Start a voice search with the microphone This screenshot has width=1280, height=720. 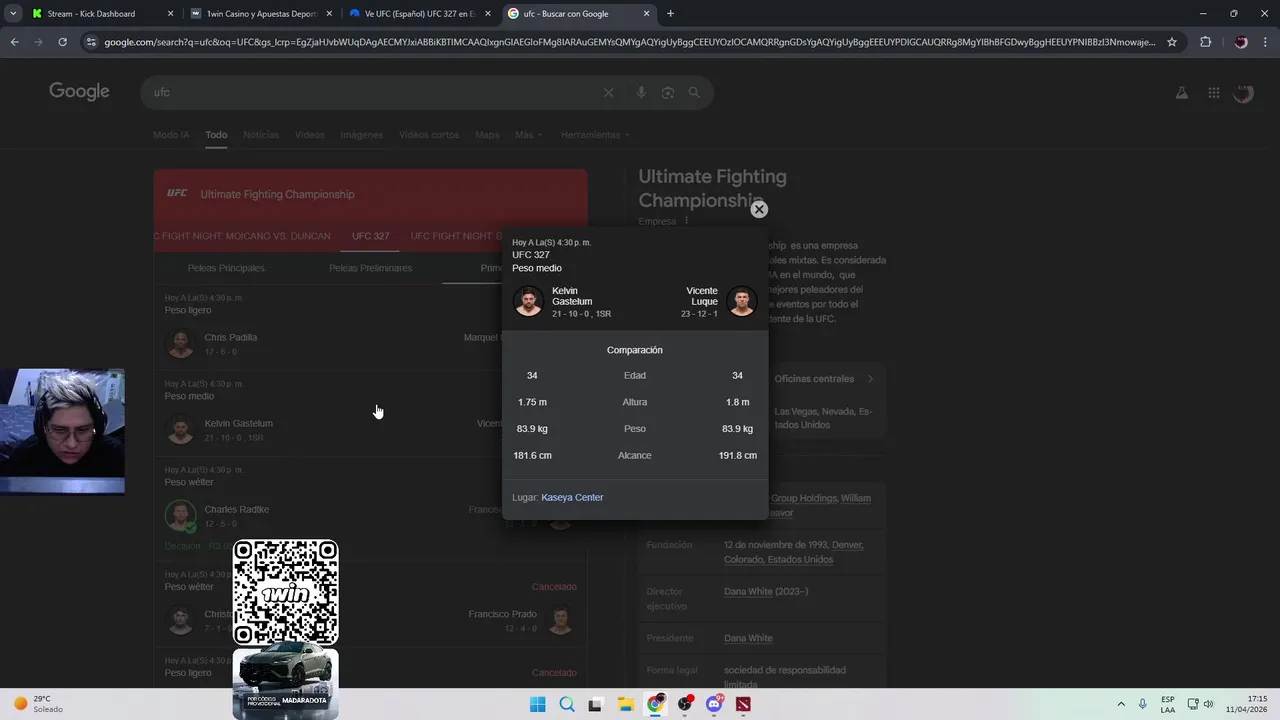coord(641,92)
